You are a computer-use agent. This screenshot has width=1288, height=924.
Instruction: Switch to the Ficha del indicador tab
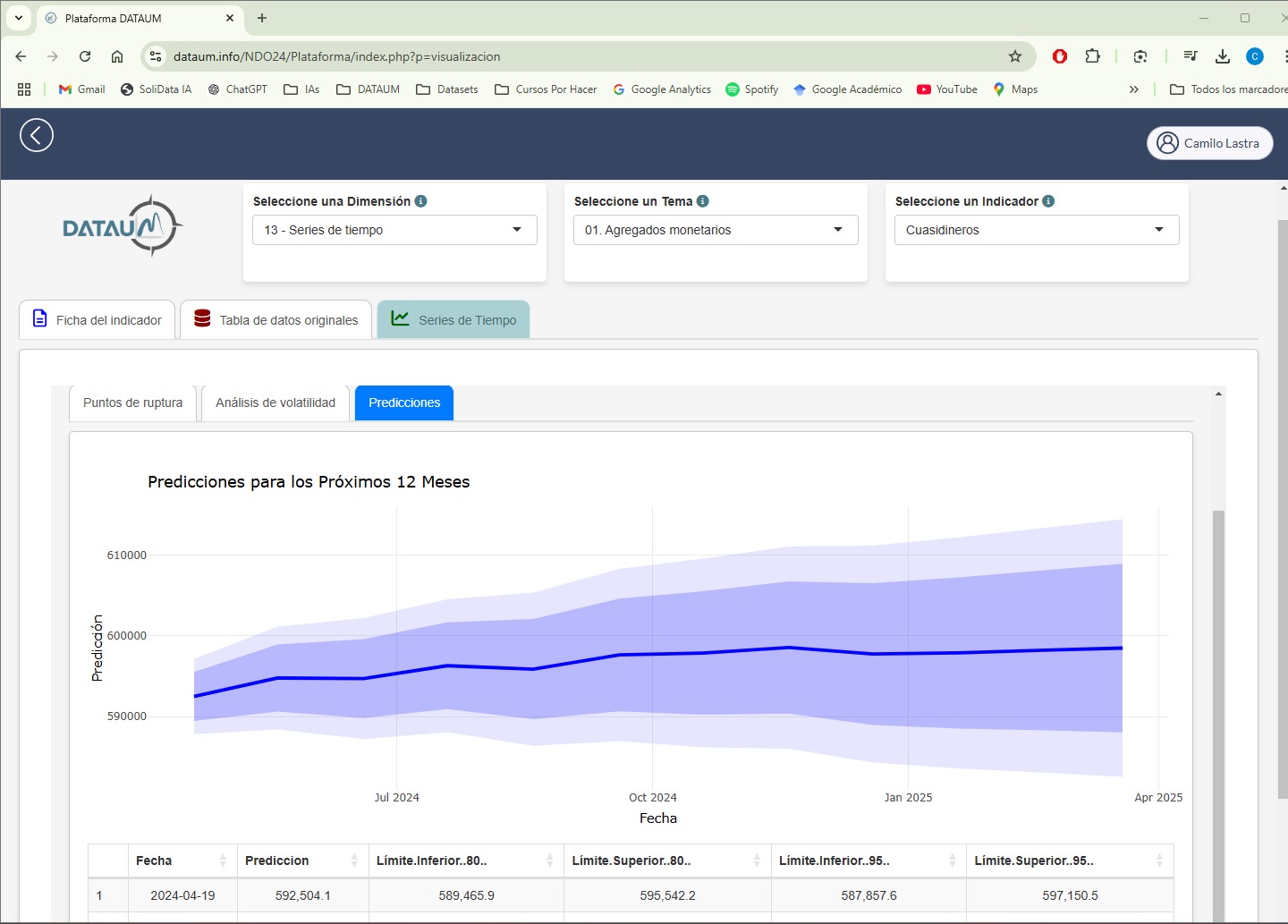97,320
